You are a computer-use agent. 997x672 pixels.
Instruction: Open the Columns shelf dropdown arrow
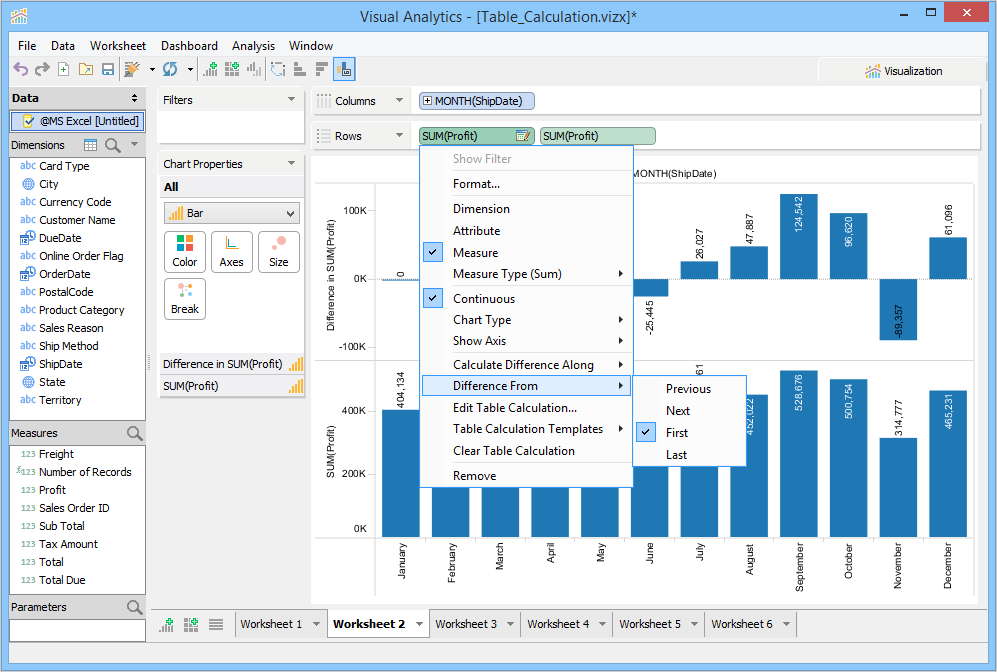(x=399, y=100)
